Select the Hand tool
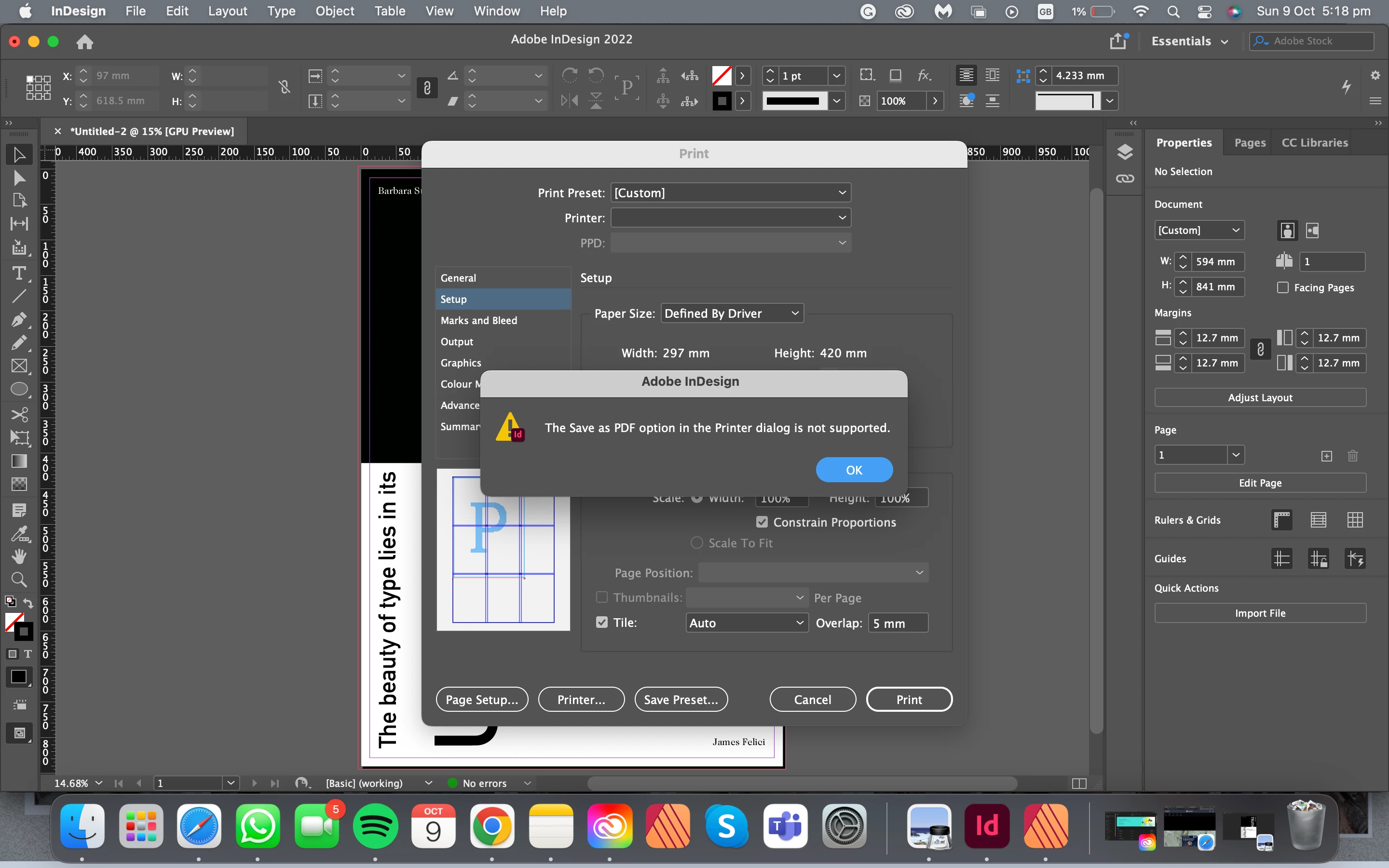Screen dimensions: 1389x868 (x=19, y=556)
